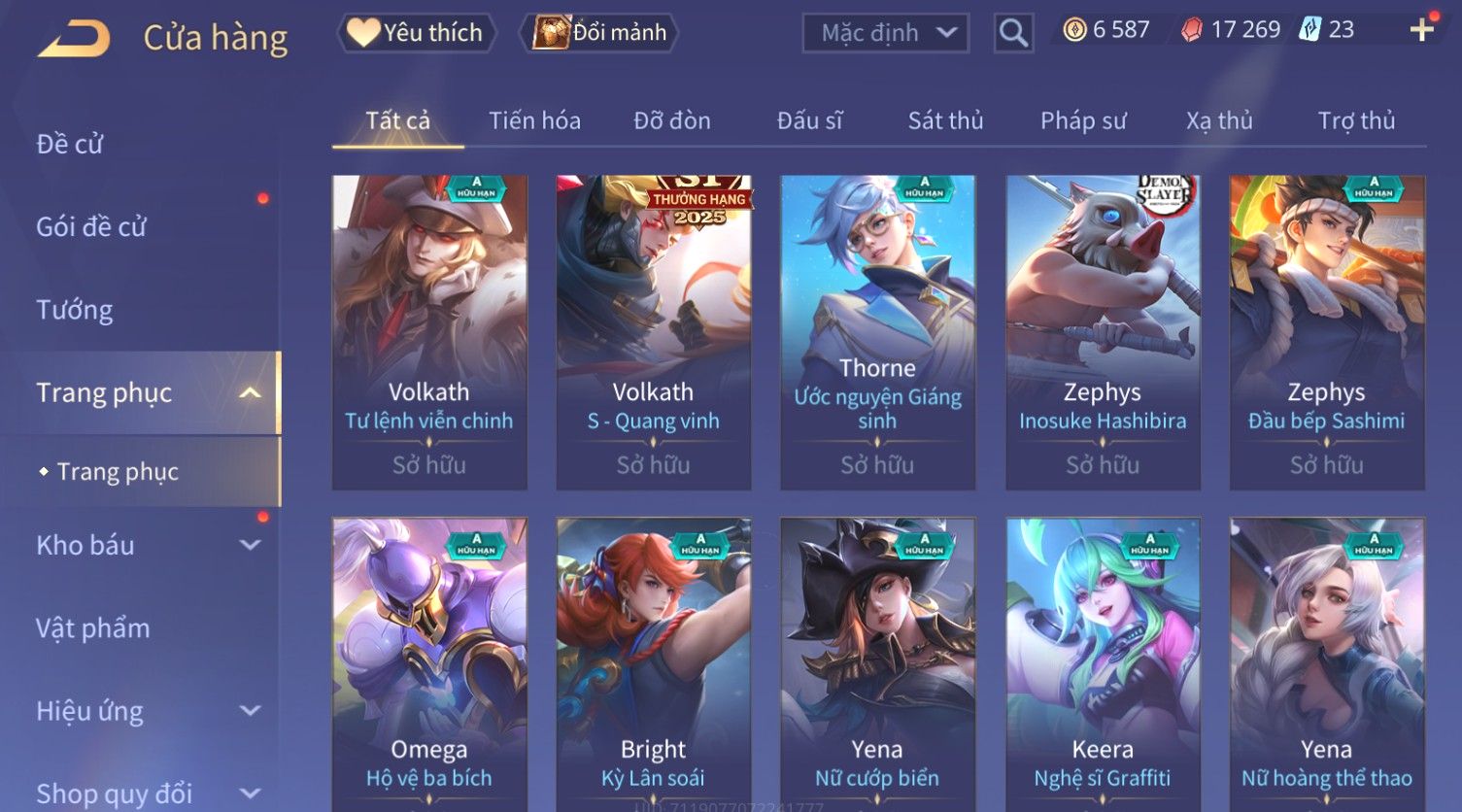Viewport: 1462px width, 812px height.
Task: Select Zephys Inosuke Hashibira skin card
Action: point(1103,332)
